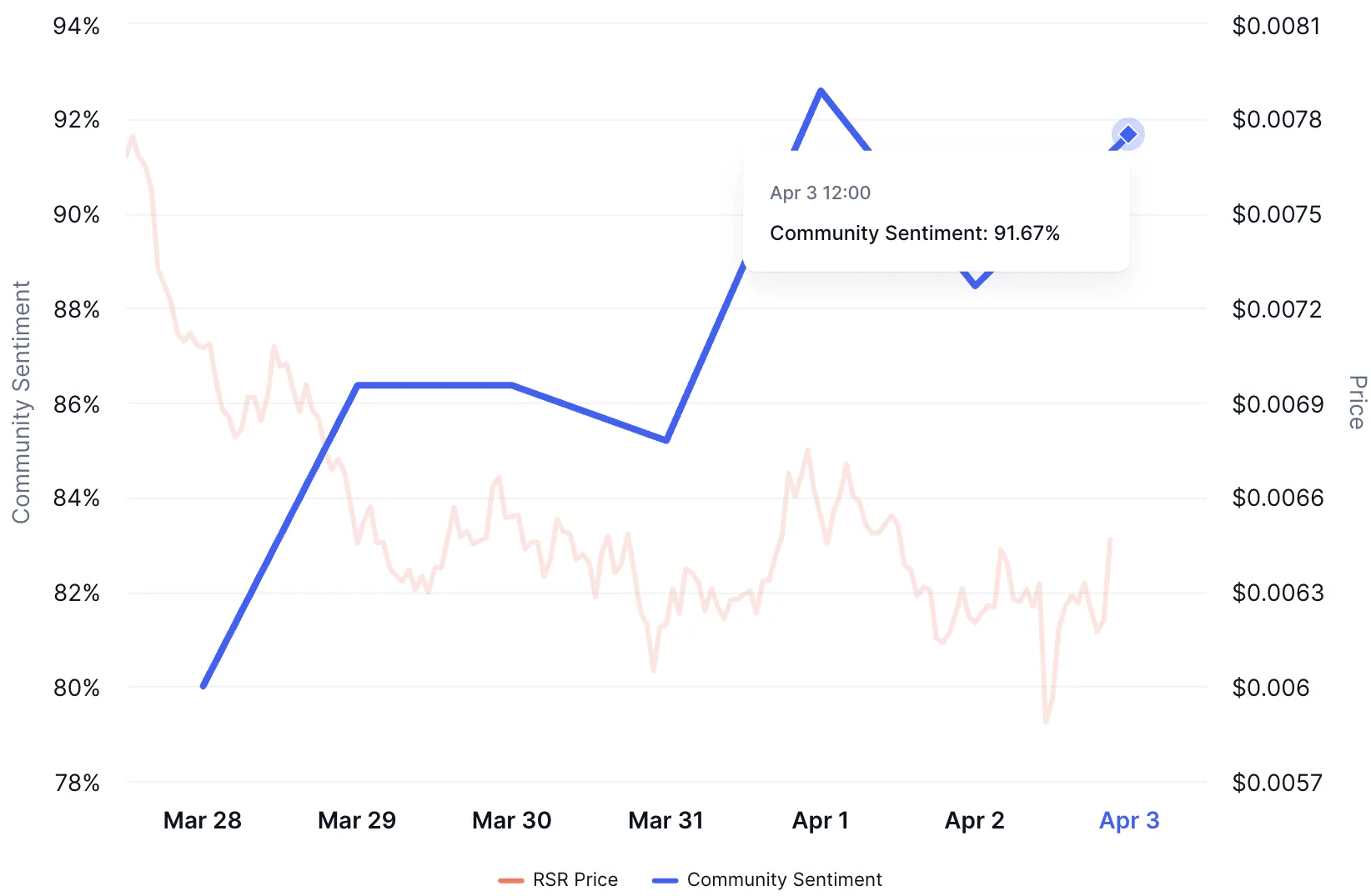Click the sentiment line start point at 80%
The height and width of the screenshot is (896, 1371).
click(x=203, y=686)
